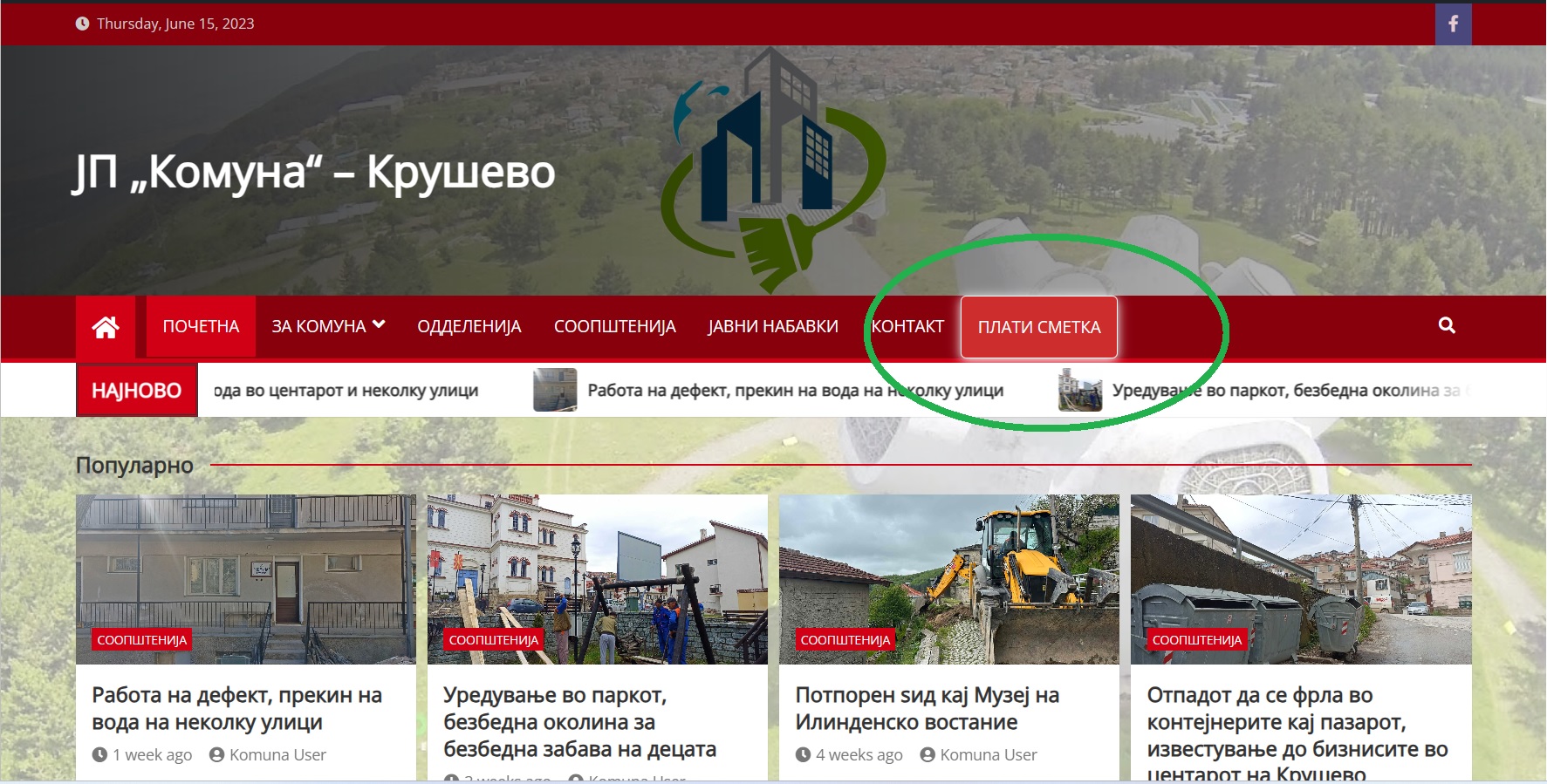Open playground photo of park article
Image resolution: width=1547 pixels, height=784 pixels.
point(598,579)
